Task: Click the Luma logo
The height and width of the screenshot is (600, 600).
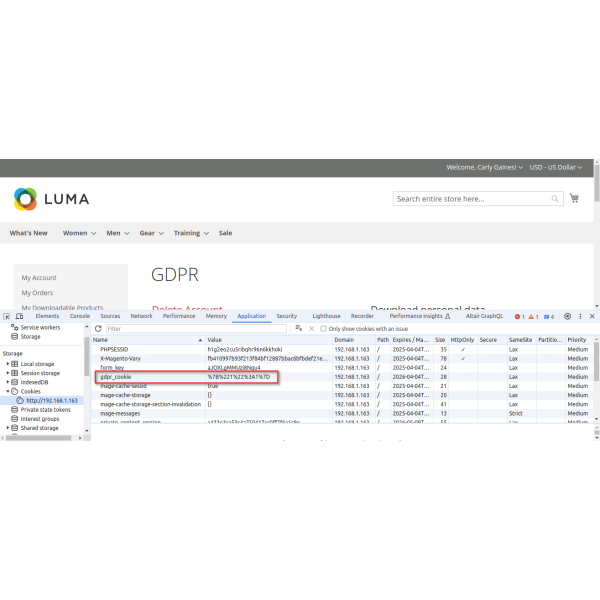Action: click(x=51, y=199)
